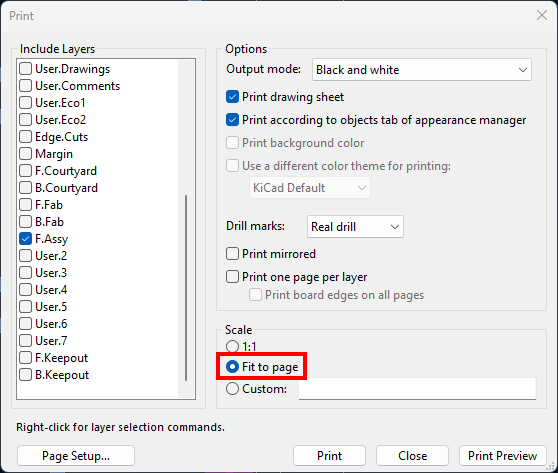The width and height of the screenshot is (558, 473).
Task: Click the Custom scale input field
Action: pos(417,389)
